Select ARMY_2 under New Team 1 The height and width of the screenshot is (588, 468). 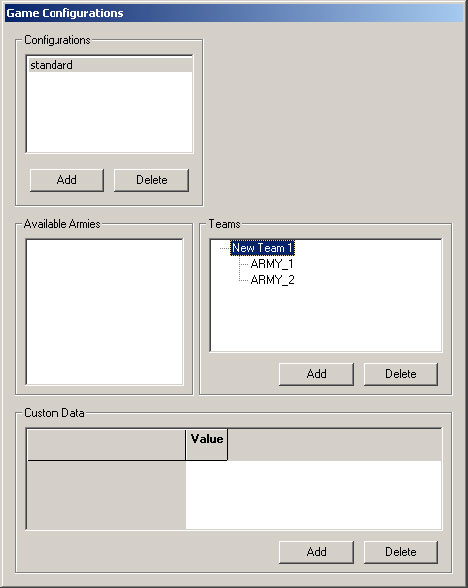272,280
